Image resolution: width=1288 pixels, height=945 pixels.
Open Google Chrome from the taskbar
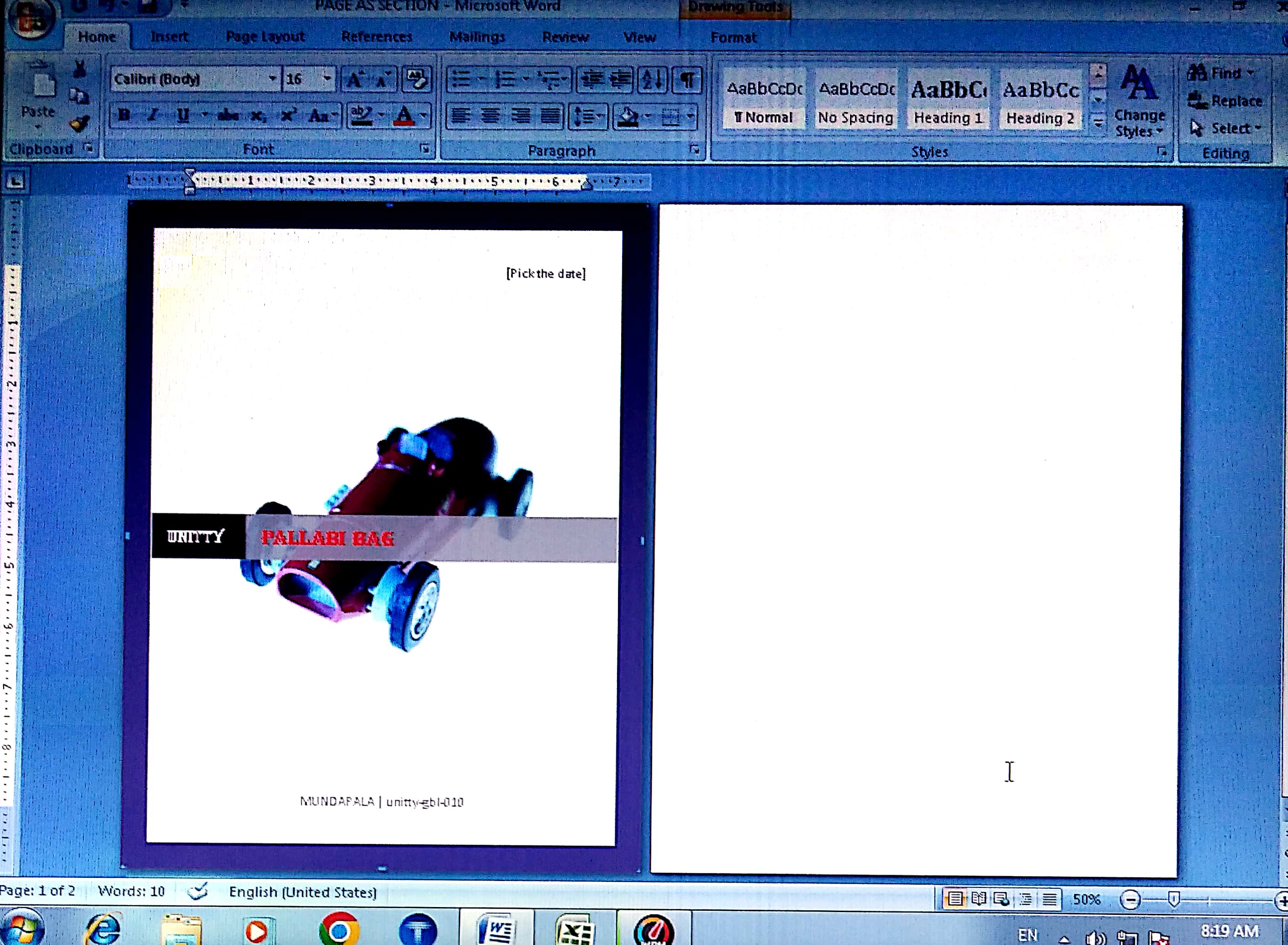tap(339, 929)
